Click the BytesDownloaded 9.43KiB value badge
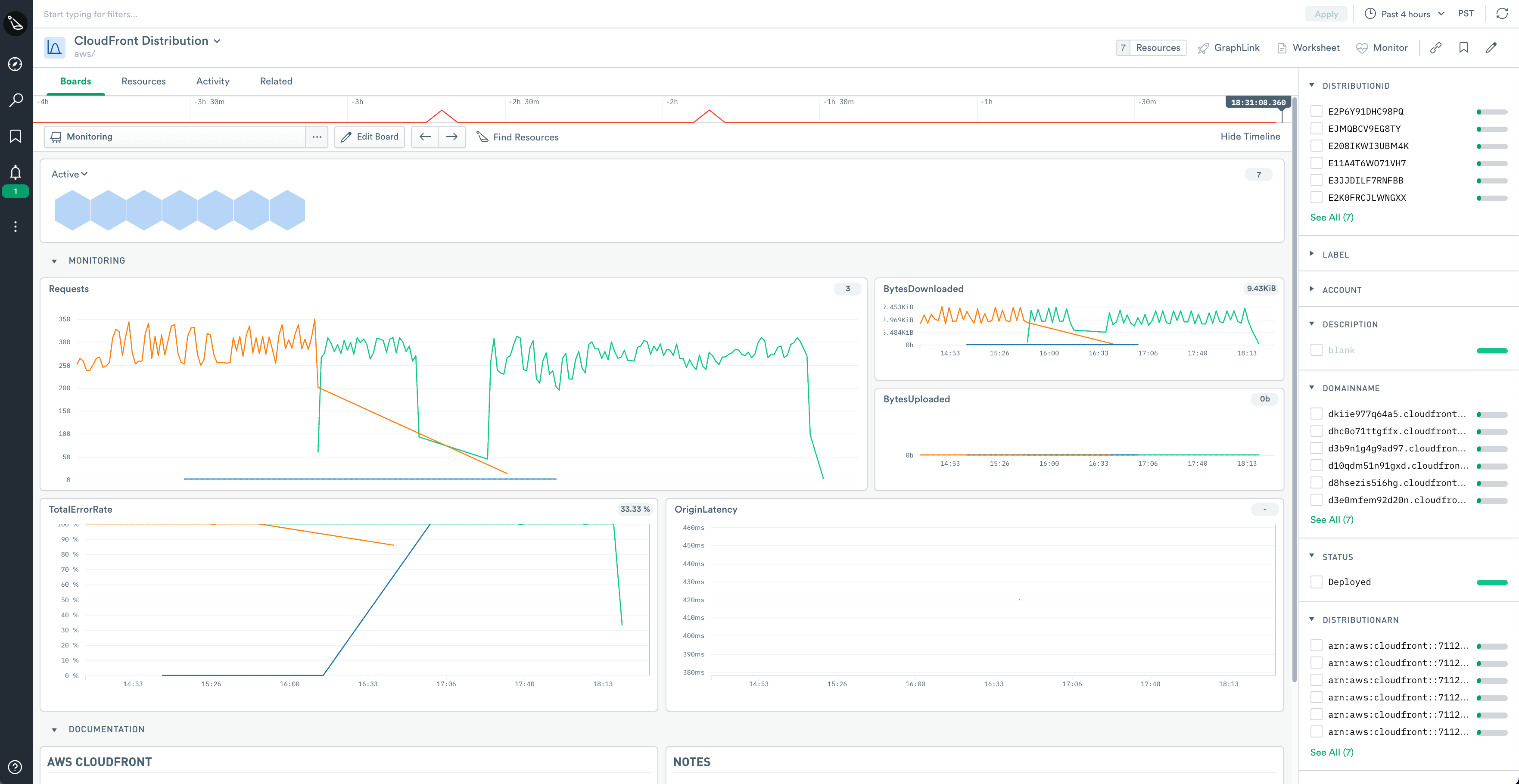Screen dimensions: 1519x784 coord(1261,289)
